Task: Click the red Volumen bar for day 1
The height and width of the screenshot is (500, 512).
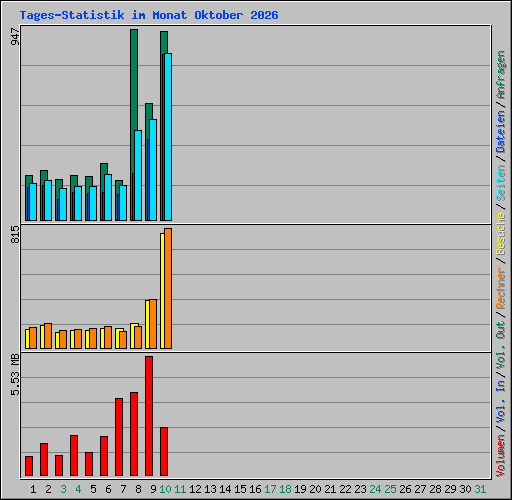Action: pos(29,466)
